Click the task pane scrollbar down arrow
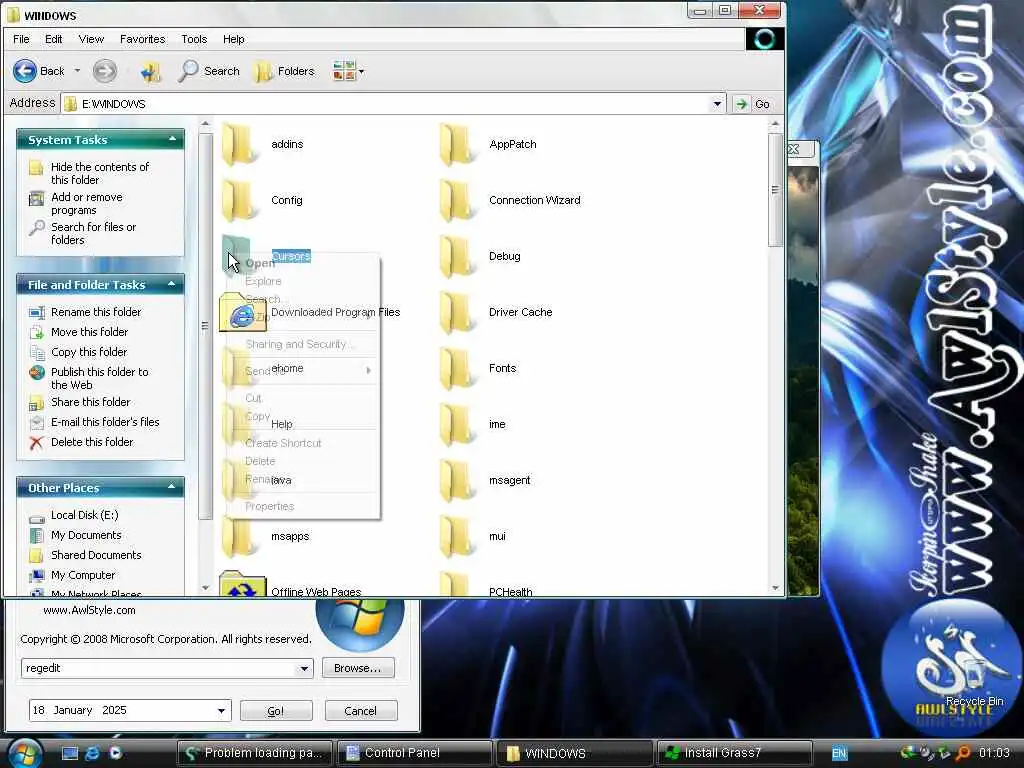The width and height of the screenshot is (1024, 768). point(205,588)
